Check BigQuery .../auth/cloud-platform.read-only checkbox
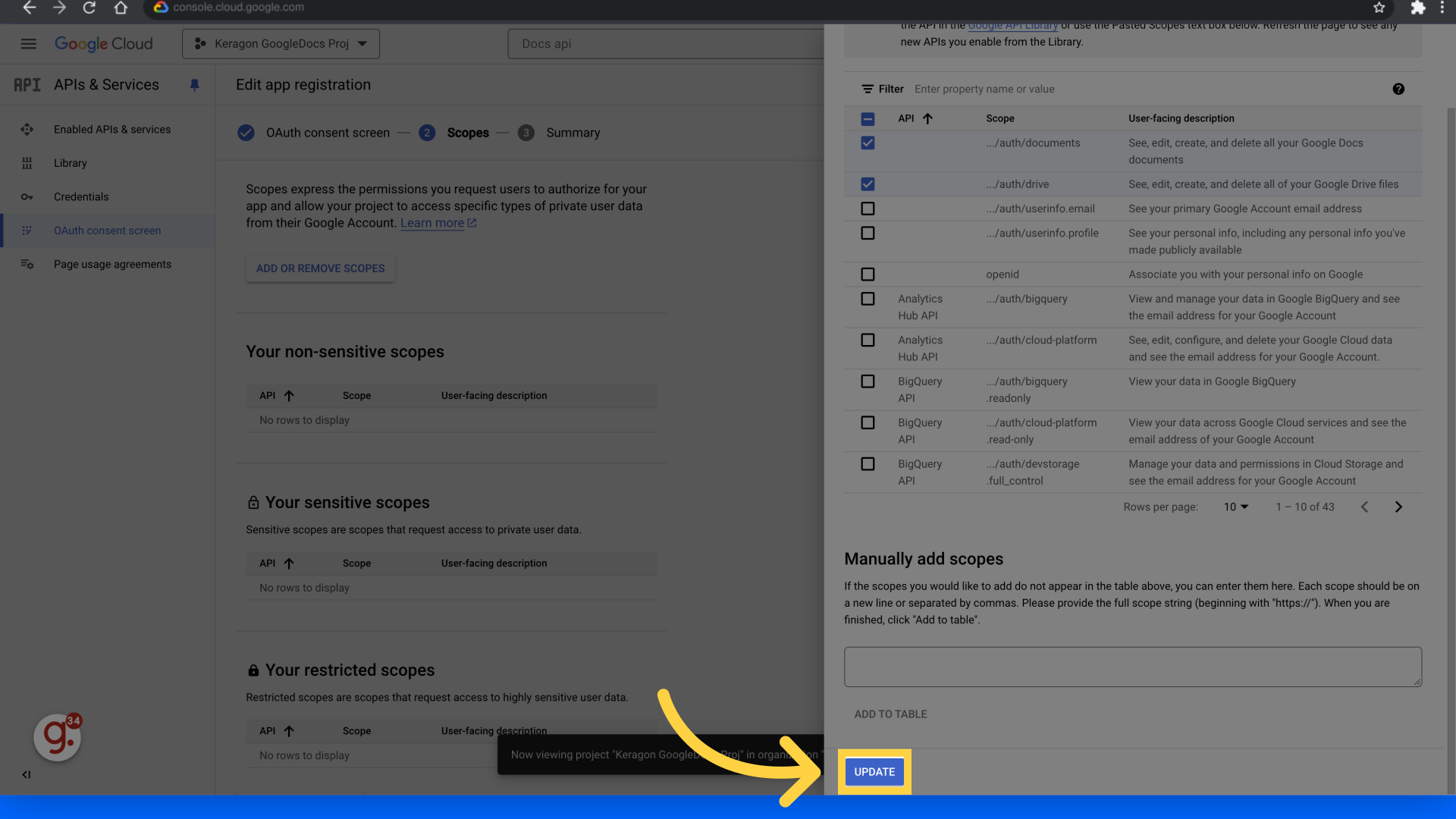Viewport: 1456px width, 819px height. point(868,423)
